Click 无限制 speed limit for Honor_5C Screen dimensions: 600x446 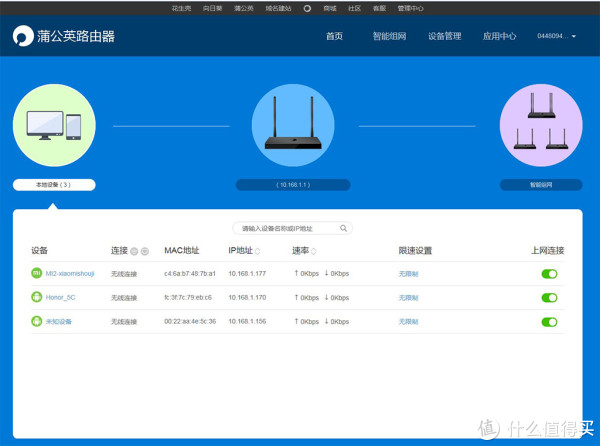410,297
